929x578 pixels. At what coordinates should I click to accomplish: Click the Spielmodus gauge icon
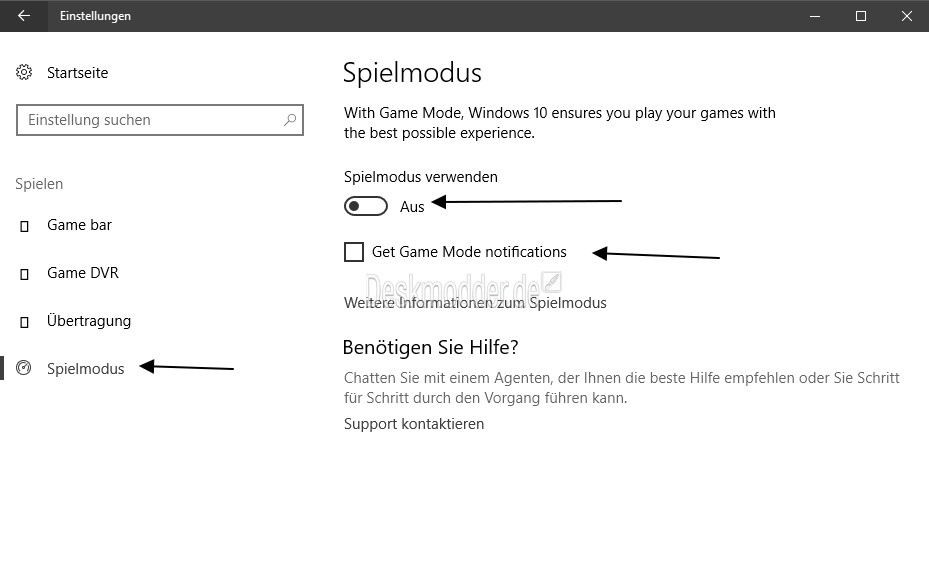tap(24, 368)
